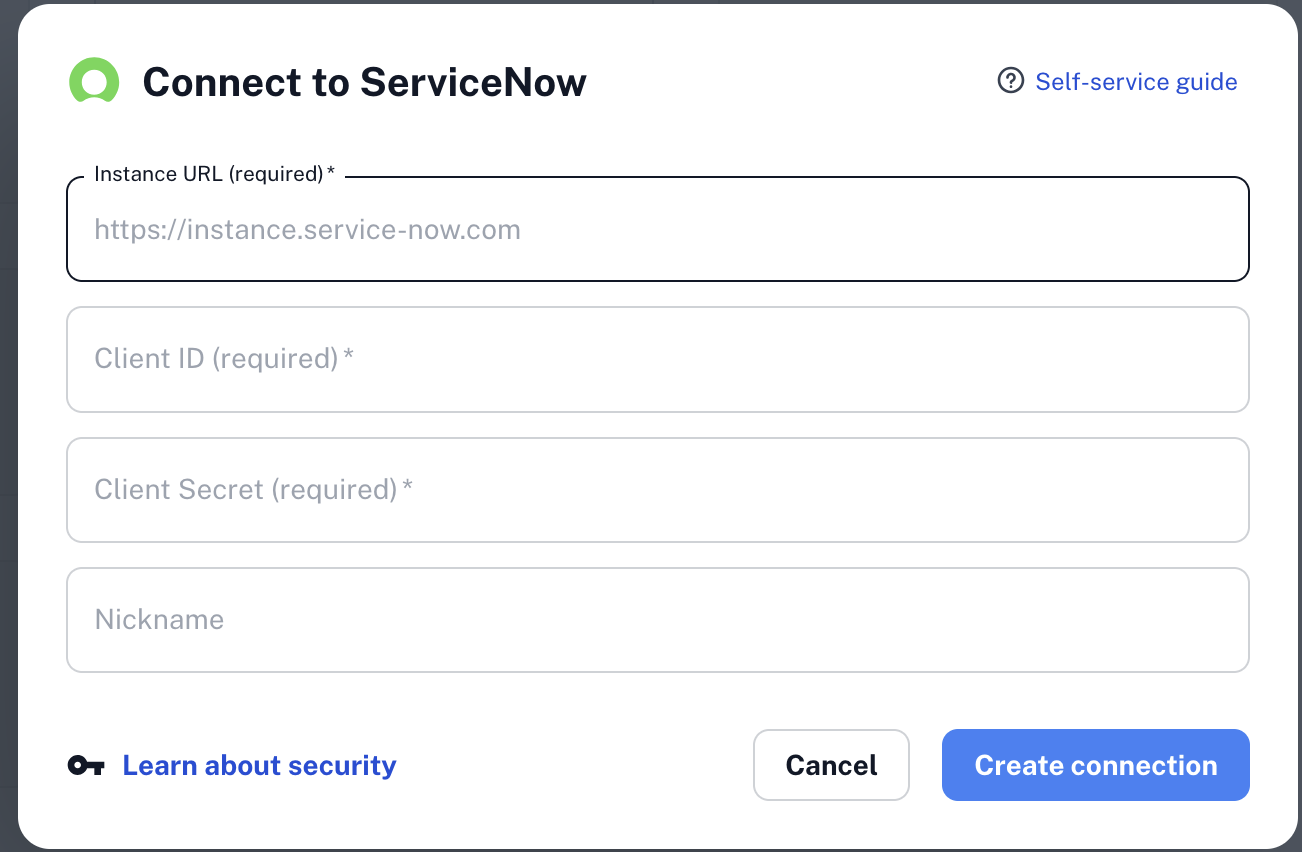
Task: Click the https://instance.service-now.com placeholder text
Action: pyautogui.click(x=307, y=231)
